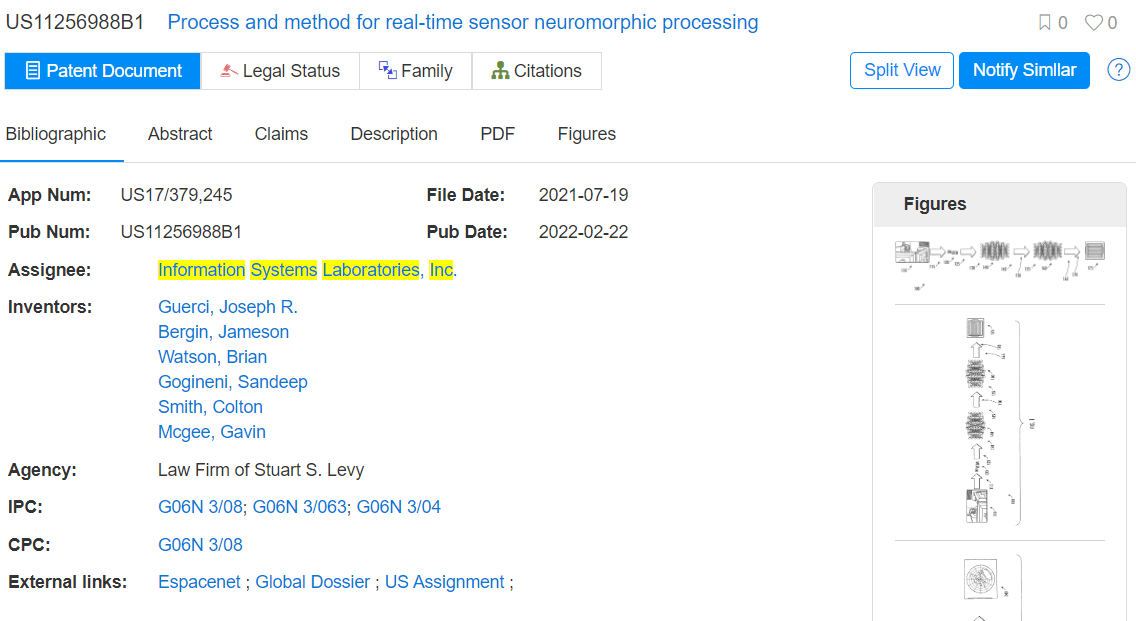
Task: Open CPC code G06N 3/08 link
Action: pos(200,545)
